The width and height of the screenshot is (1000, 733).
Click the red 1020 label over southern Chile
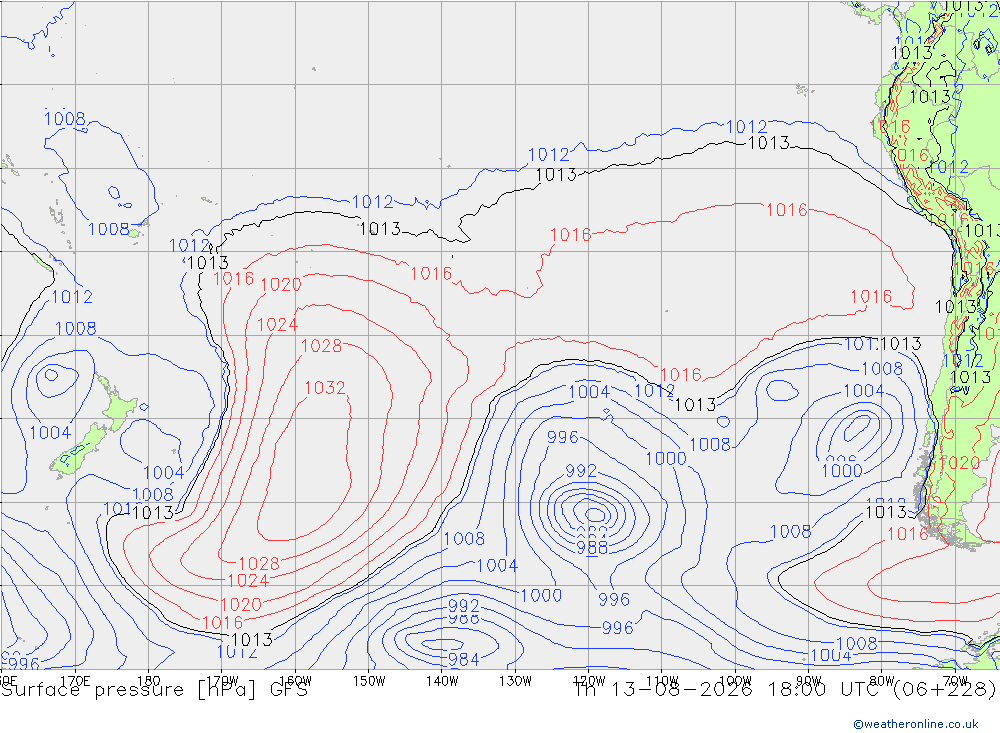(x=959, y=463)
